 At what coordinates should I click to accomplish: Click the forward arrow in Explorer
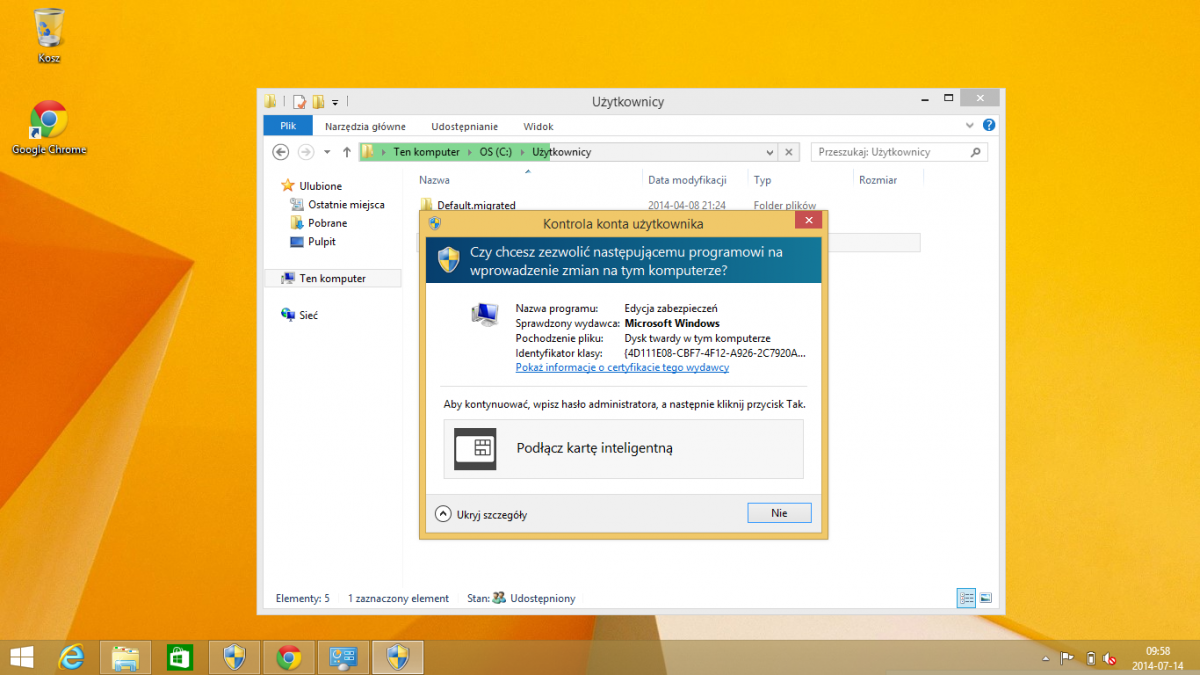306,152
